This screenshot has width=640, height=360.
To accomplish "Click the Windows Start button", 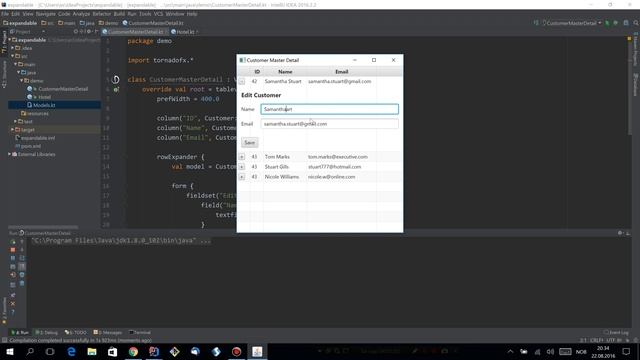I will point(10,351).
